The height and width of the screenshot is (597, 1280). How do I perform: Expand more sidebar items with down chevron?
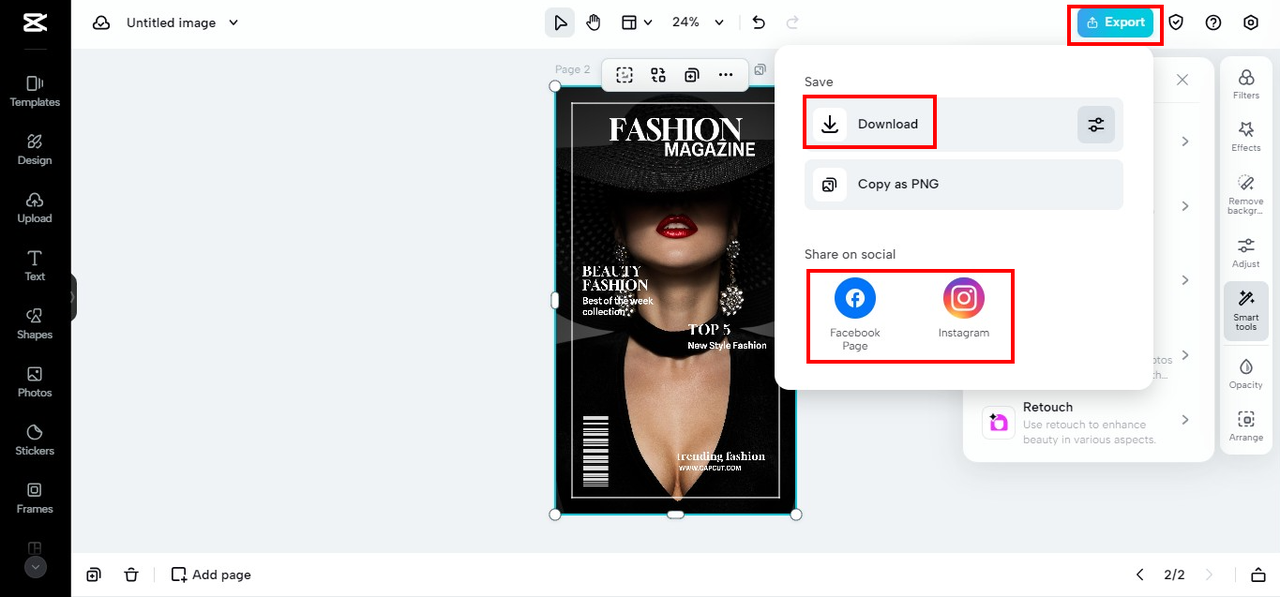click(35, 567)
